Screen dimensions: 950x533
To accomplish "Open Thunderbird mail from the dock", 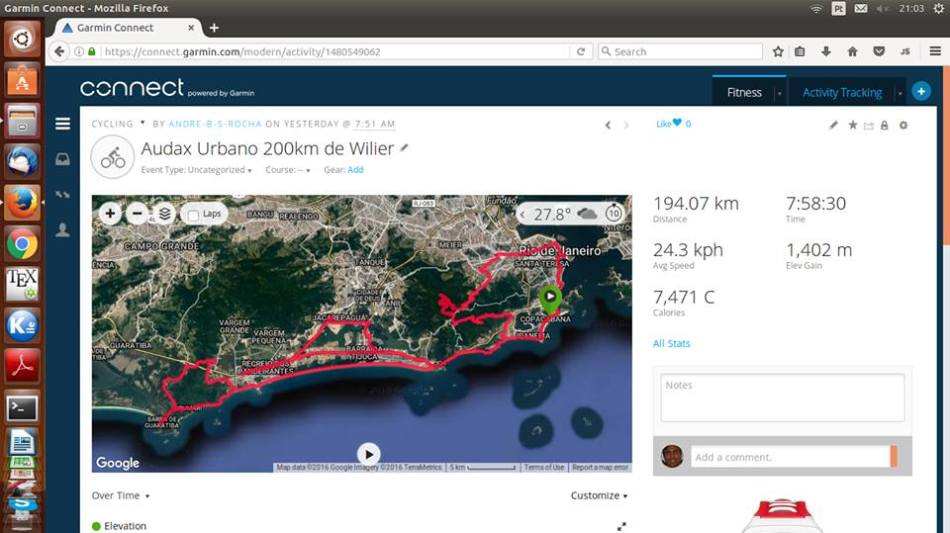I will pos(22,162).
